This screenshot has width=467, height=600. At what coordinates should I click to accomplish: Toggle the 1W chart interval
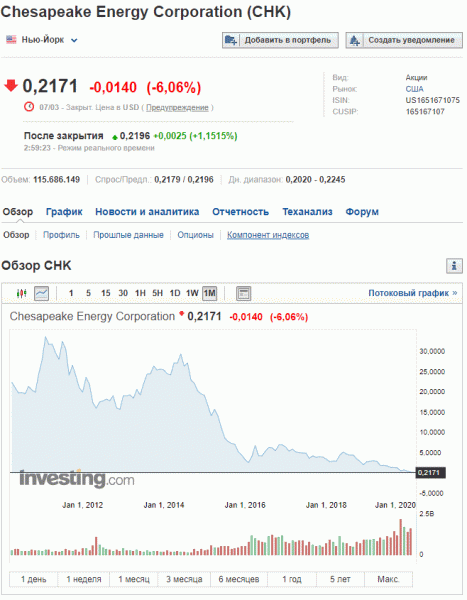click(x=192, y=293)
